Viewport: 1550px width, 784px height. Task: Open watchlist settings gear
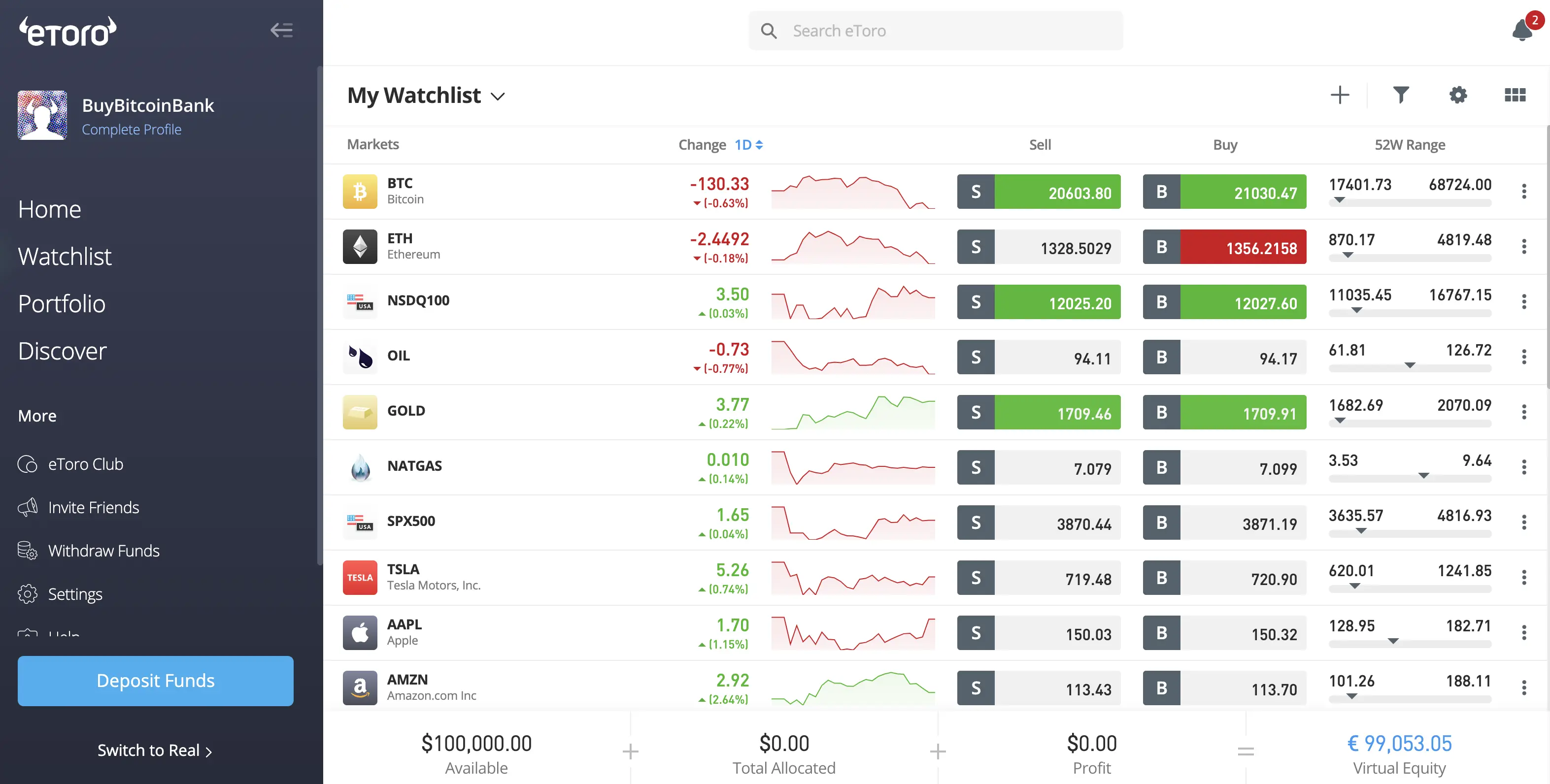tap(1458, 95)
